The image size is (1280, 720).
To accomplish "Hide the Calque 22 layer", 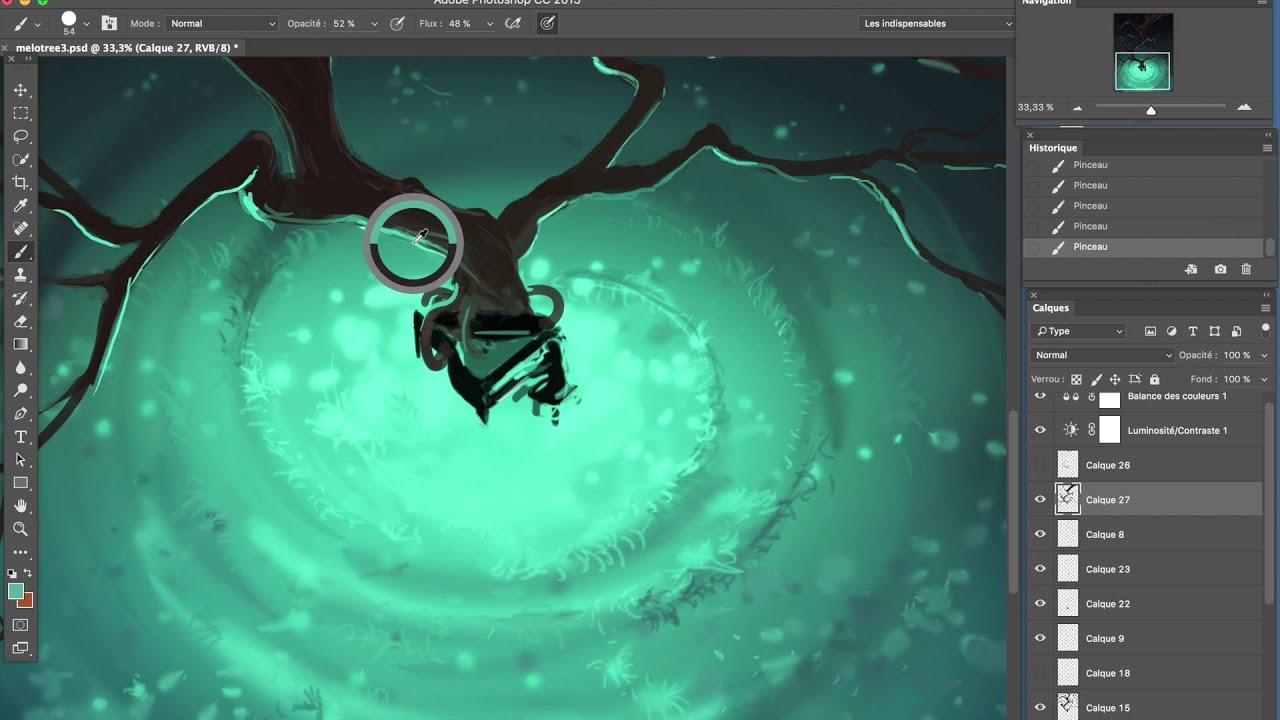I will pyautogui.click(x=1040, y=603).
